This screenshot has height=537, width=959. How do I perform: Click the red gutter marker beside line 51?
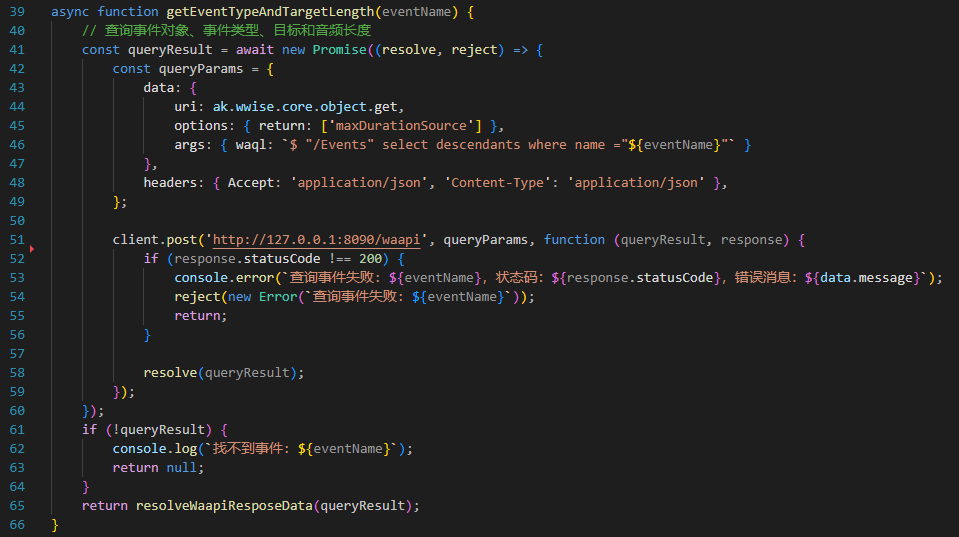click(32, 246)
